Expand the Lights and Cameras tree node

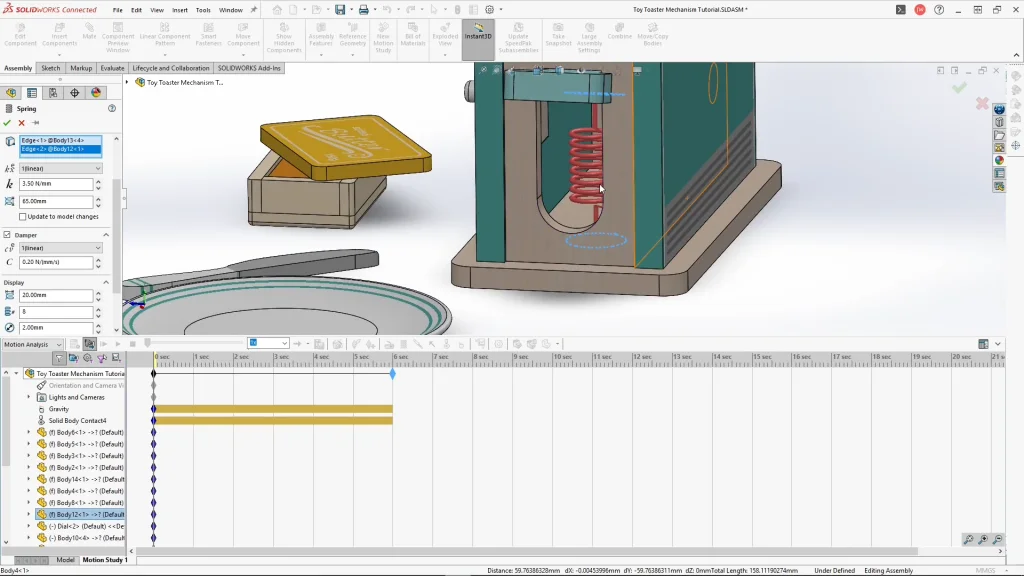[28, 397]
